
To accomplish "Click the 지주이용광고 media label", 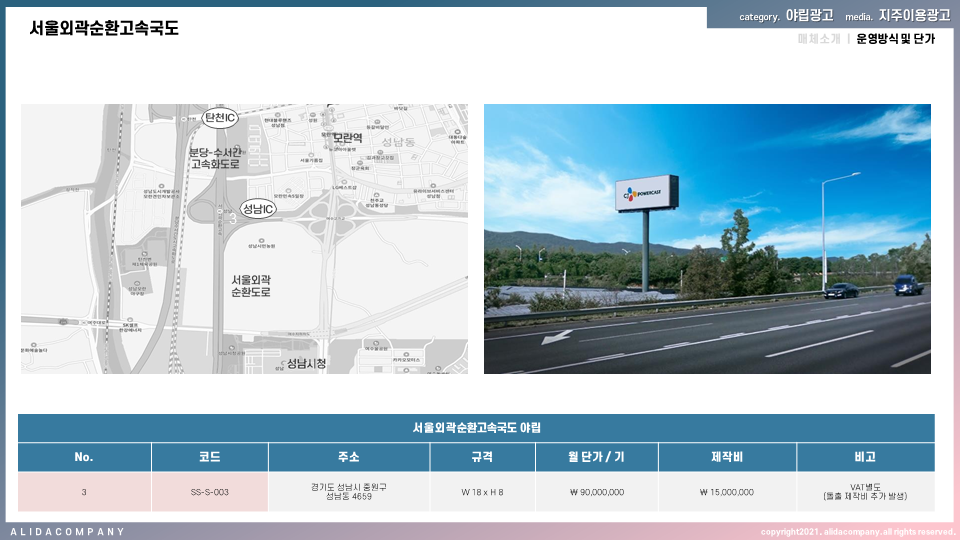I will click(x=914, y=16).
